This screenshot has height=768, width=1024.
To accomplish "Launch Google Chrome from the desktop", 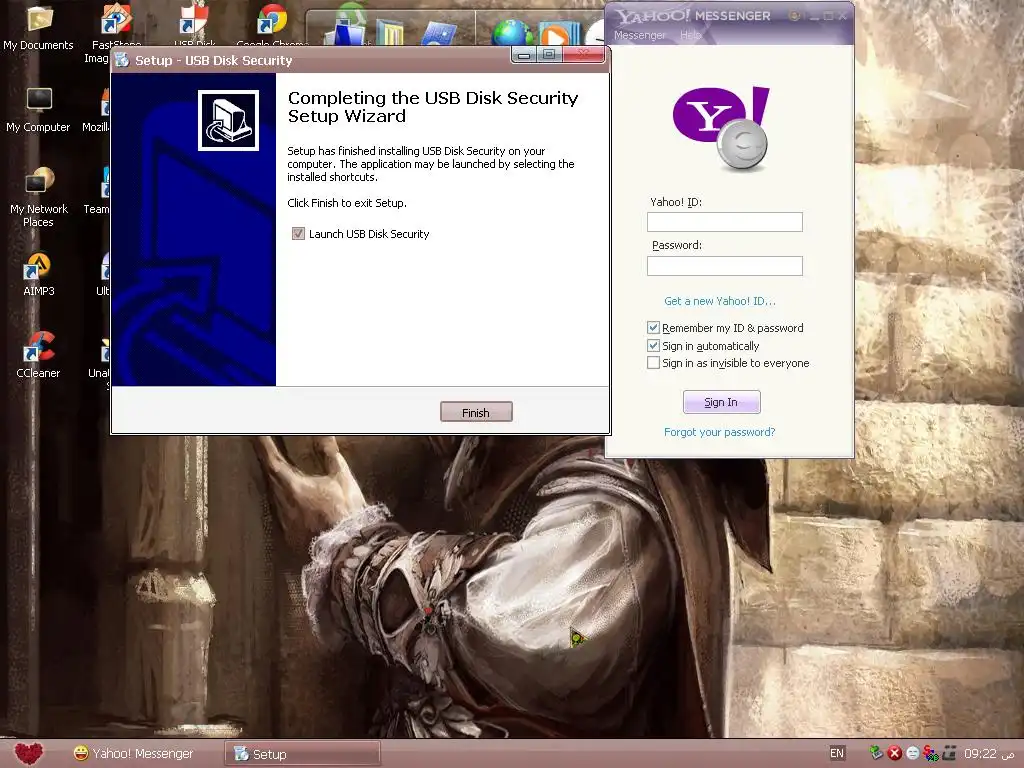I will [x=272, y=23].
